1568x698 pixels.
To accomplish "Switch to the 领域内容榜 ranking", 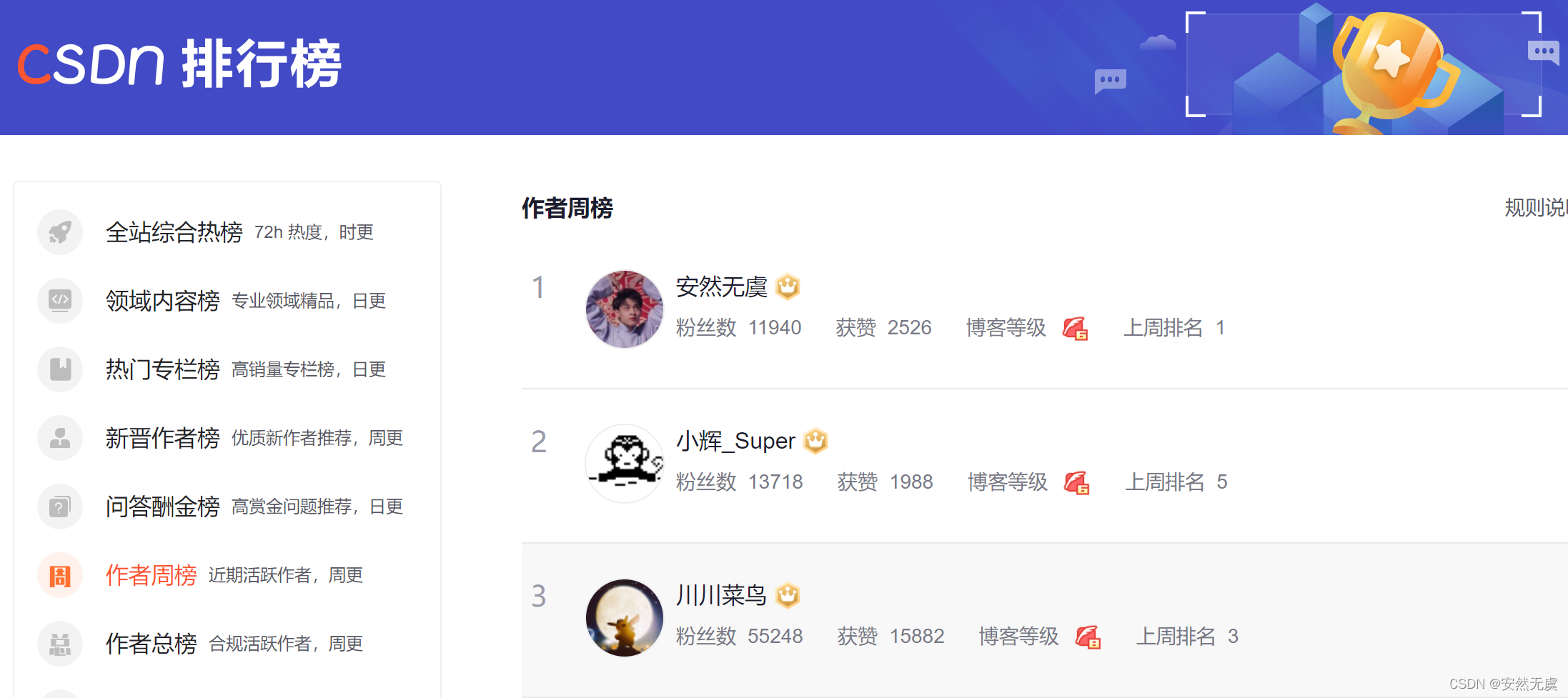I will click(163, 301).
